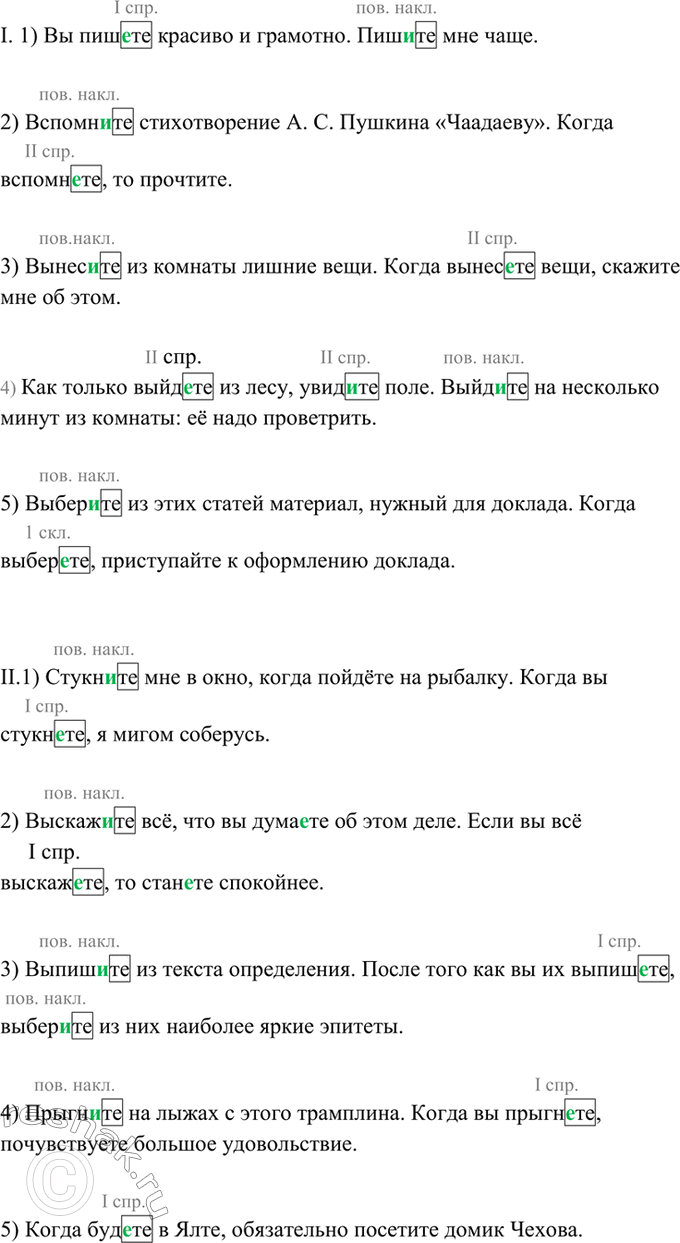Viewport: 680px width, 1243px height.
Task: Click the word "прочтите"
Action: 187,180
